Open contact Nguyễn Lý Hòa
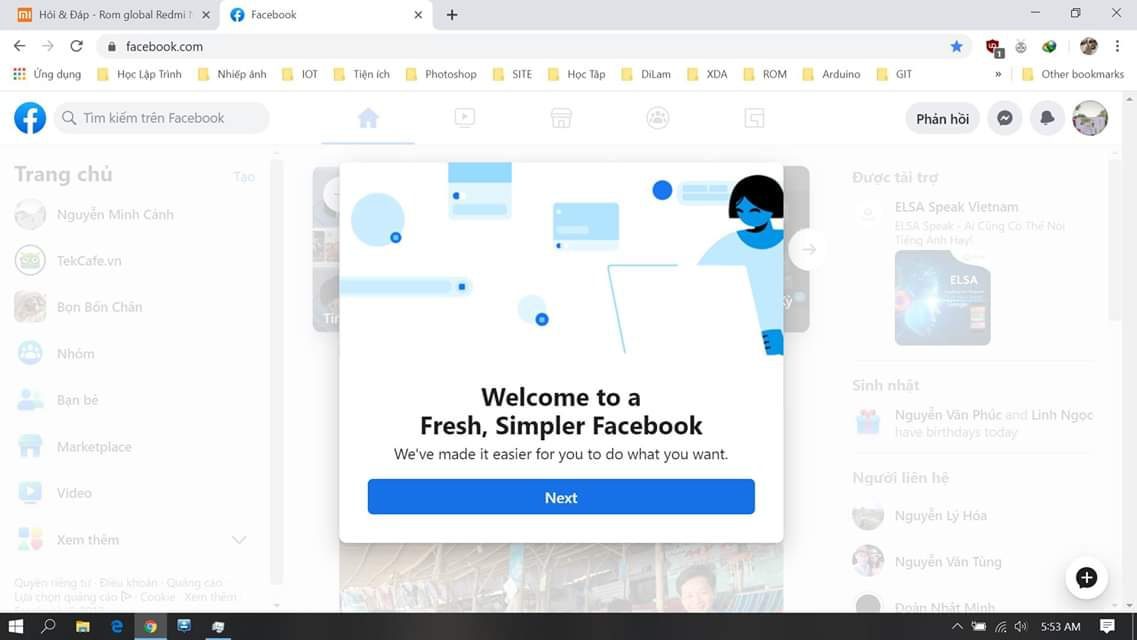This screenshot has width=1137, height=640. tap(919, 516)
